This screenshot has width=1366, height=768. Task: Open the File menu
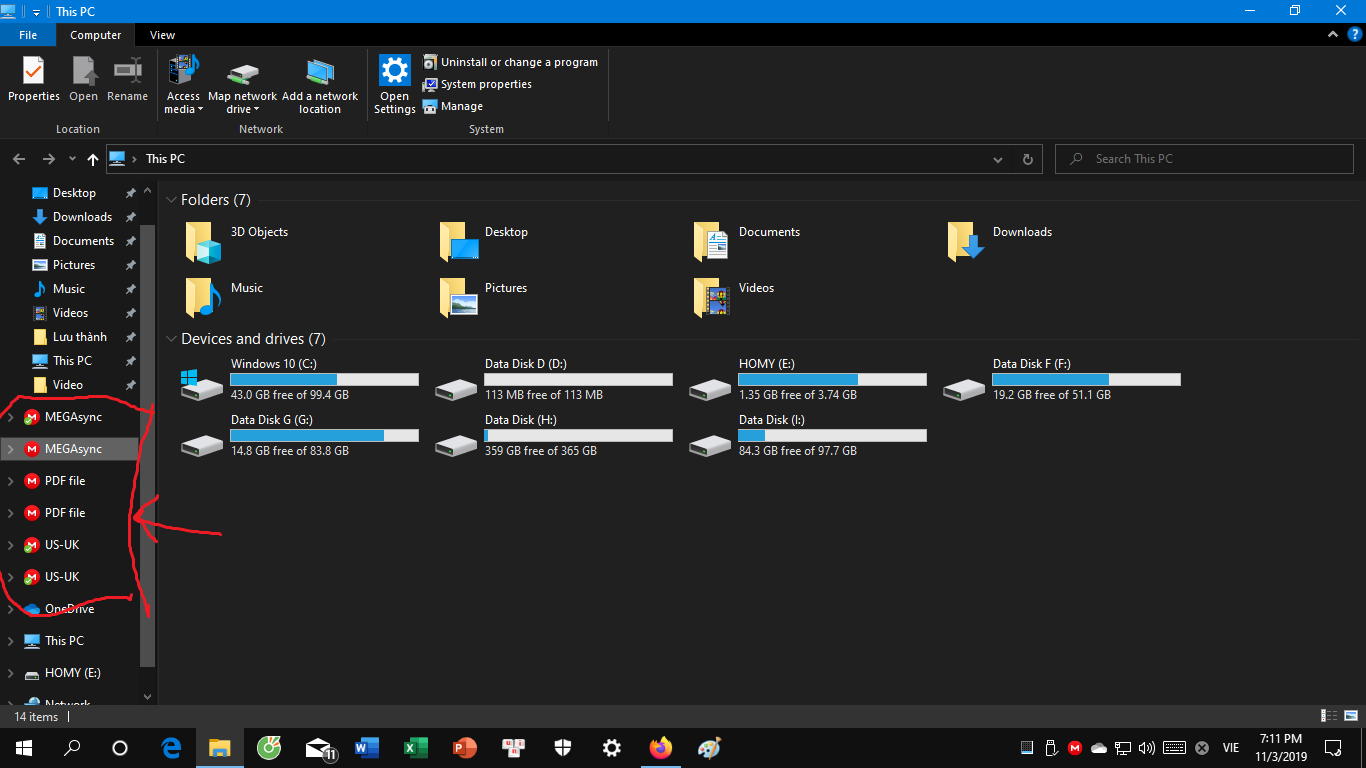click(x=28, y=34)
